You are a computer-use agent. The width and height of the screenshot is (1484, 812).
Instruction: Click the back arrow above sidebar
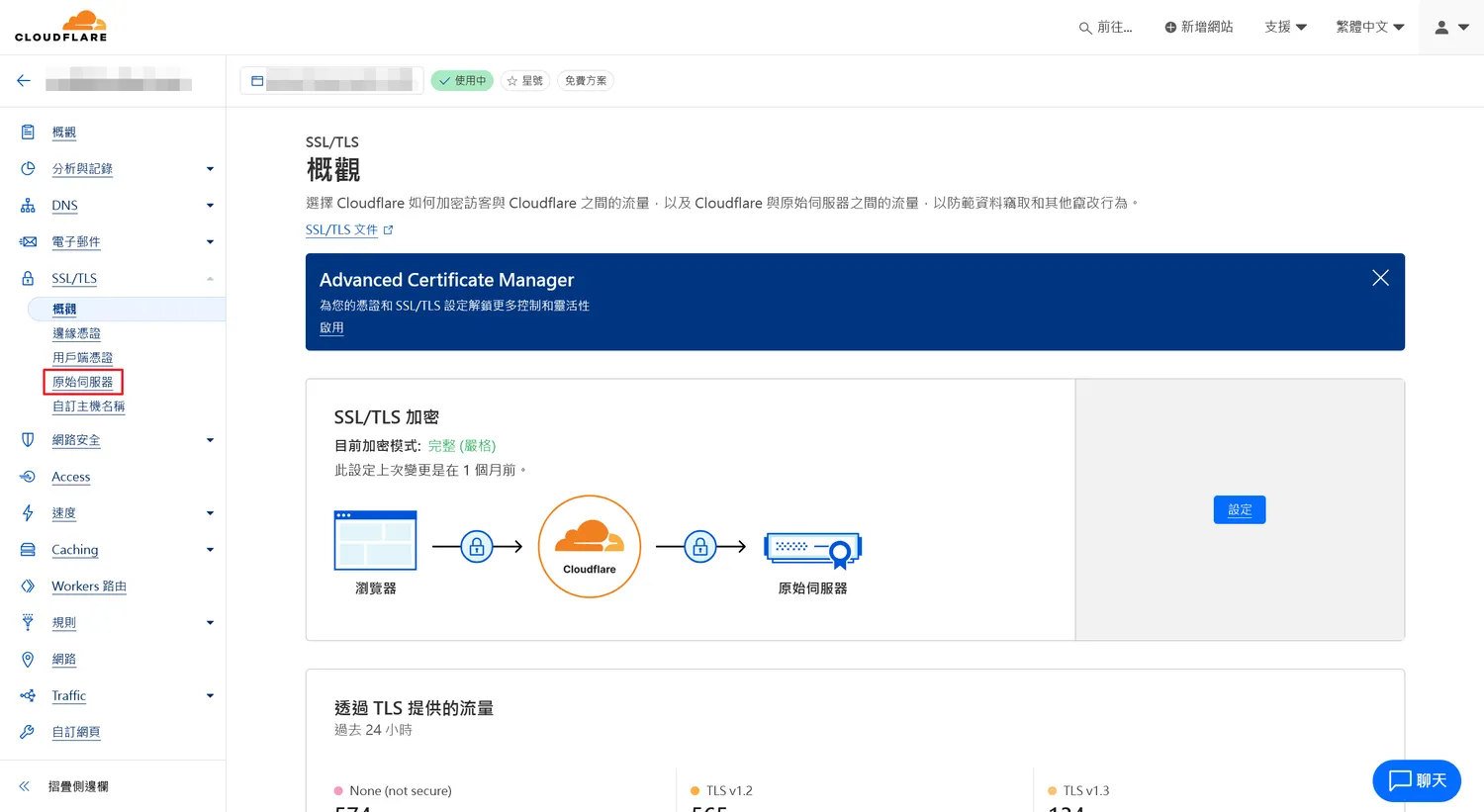pyautogui.click(x=24, y=81)
